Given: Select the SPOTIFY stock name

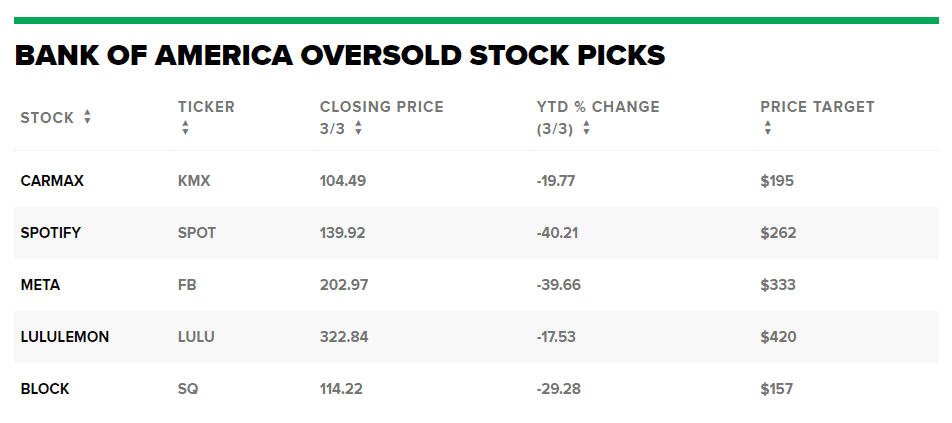Looking at the screenshot, I should point(51,233).
